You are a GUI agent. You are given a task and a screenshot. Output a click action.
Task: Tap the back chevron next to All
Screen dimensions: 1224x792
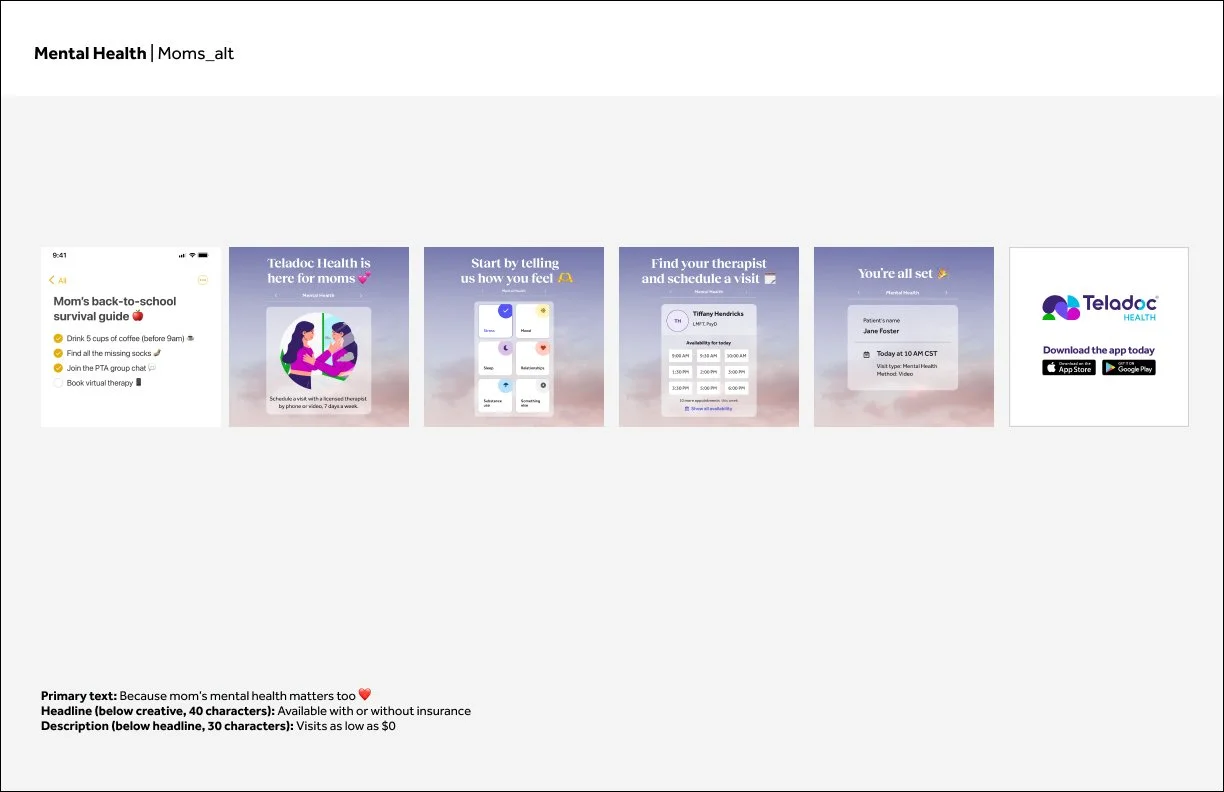pyautogui.click(x=51, y=280)
